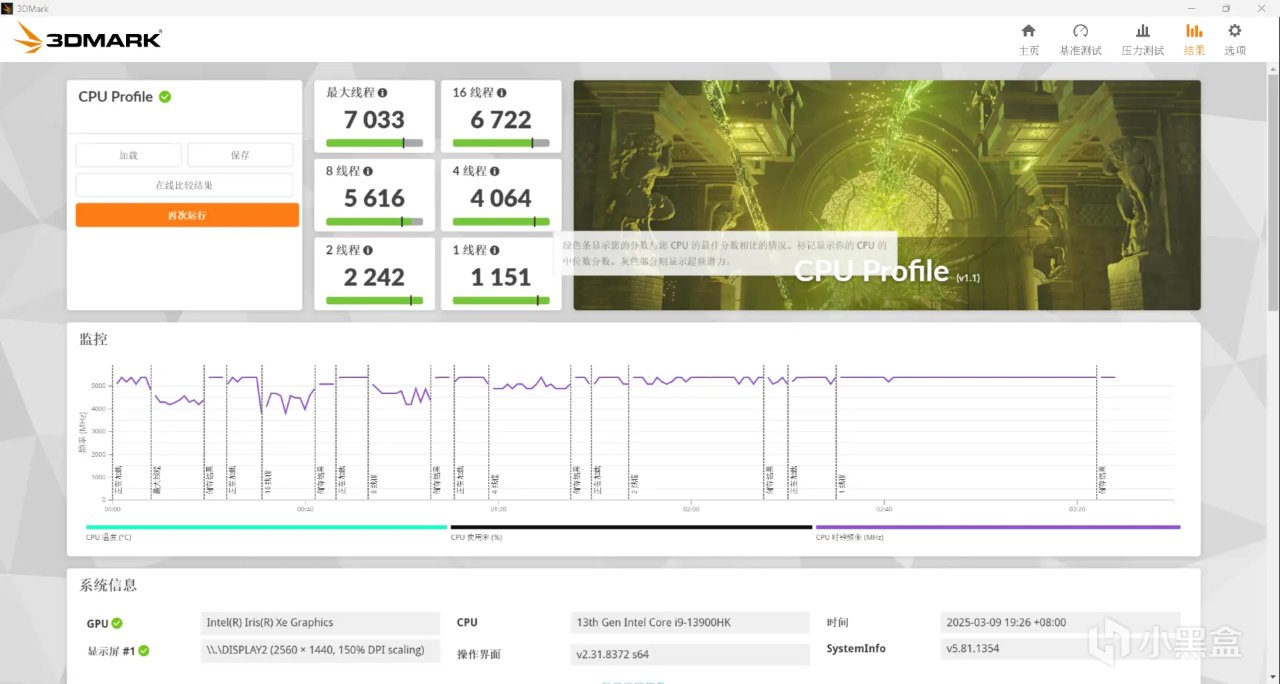Click the 5 616 score value
The image size is (1280, 684).
tap(374, 198)
